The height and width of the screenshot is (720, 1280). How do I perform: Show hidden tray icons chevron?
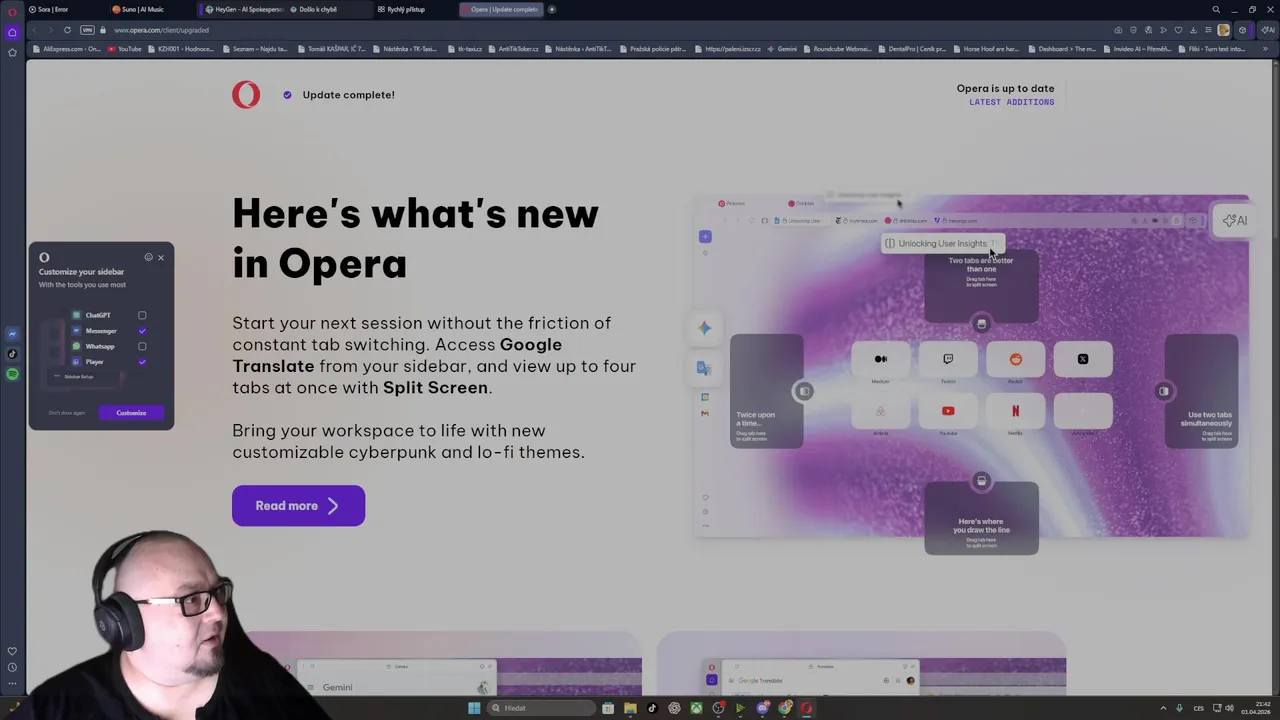1163,708
